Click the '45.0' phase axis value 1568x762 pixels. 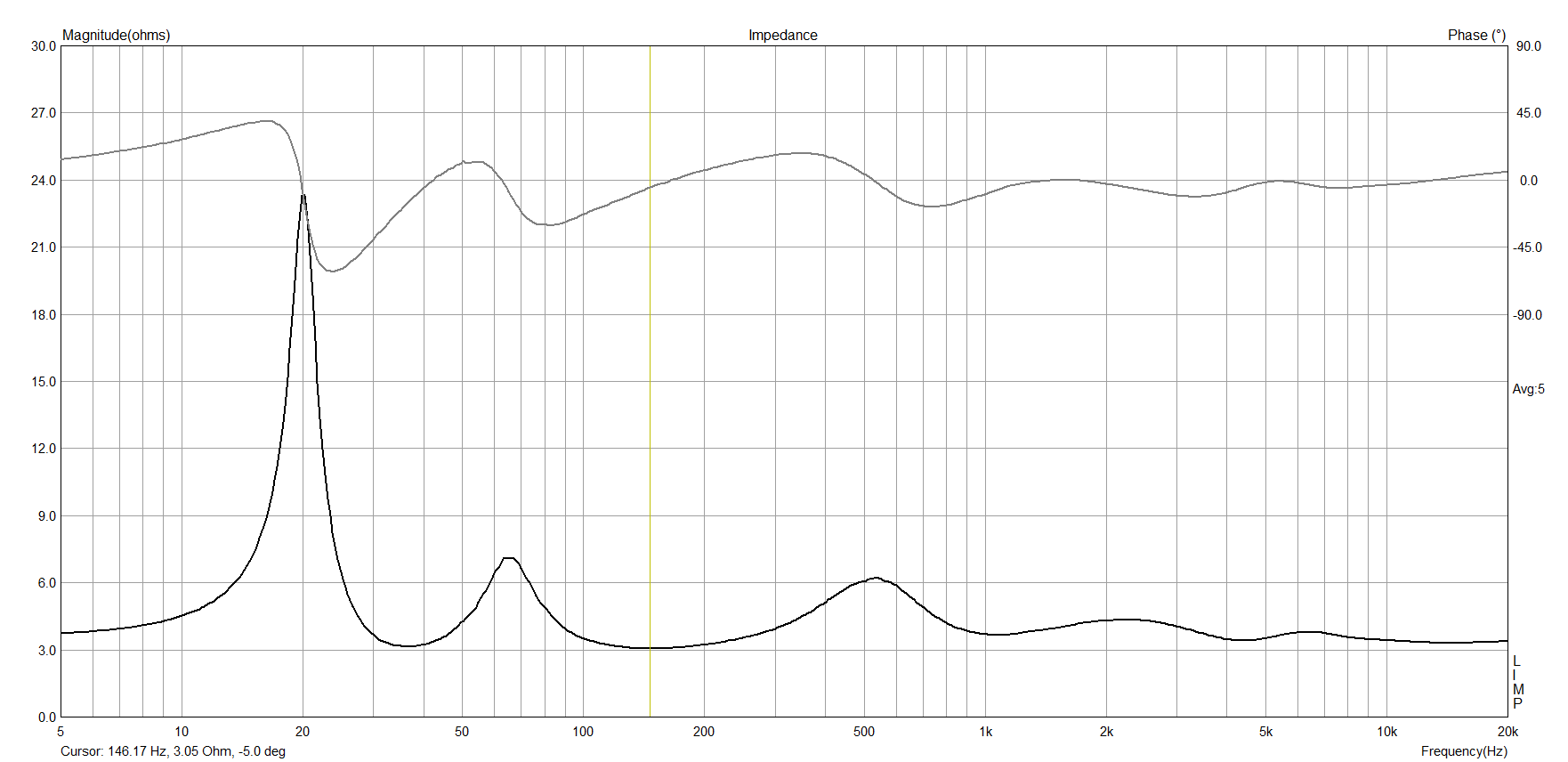tap(1529, 113)
